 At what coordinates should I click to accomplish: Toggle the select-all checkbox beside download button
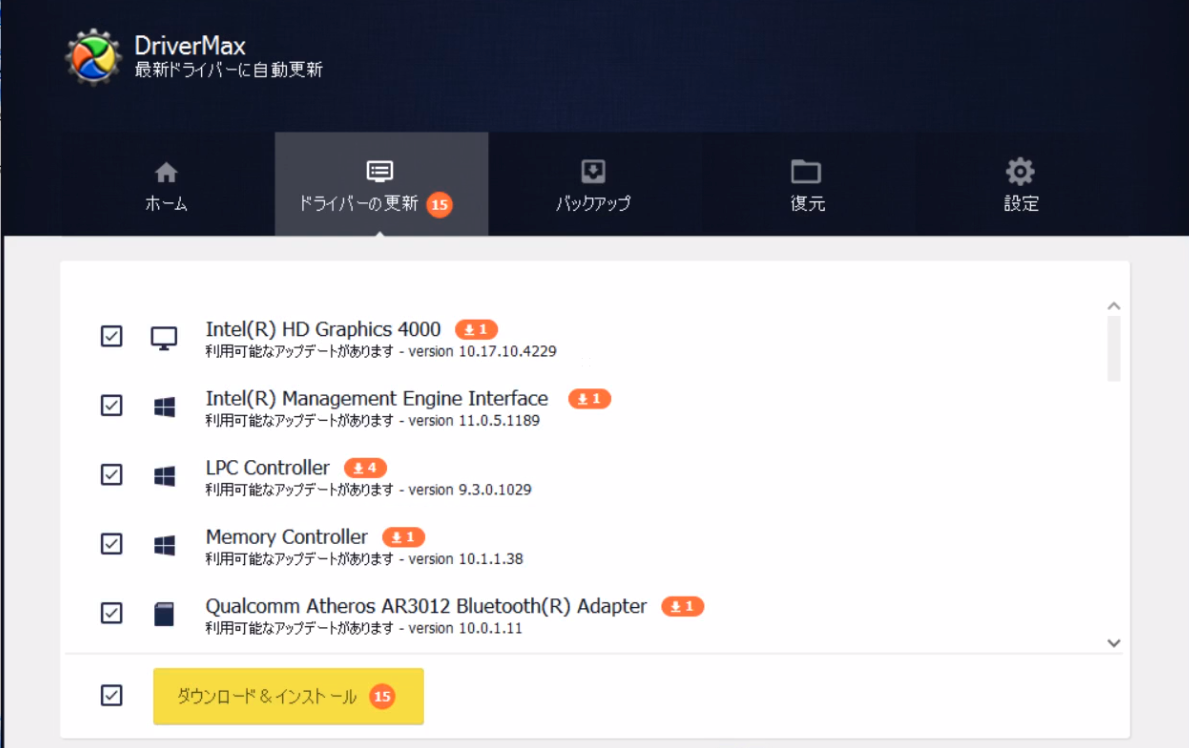(x=111, y=695)
